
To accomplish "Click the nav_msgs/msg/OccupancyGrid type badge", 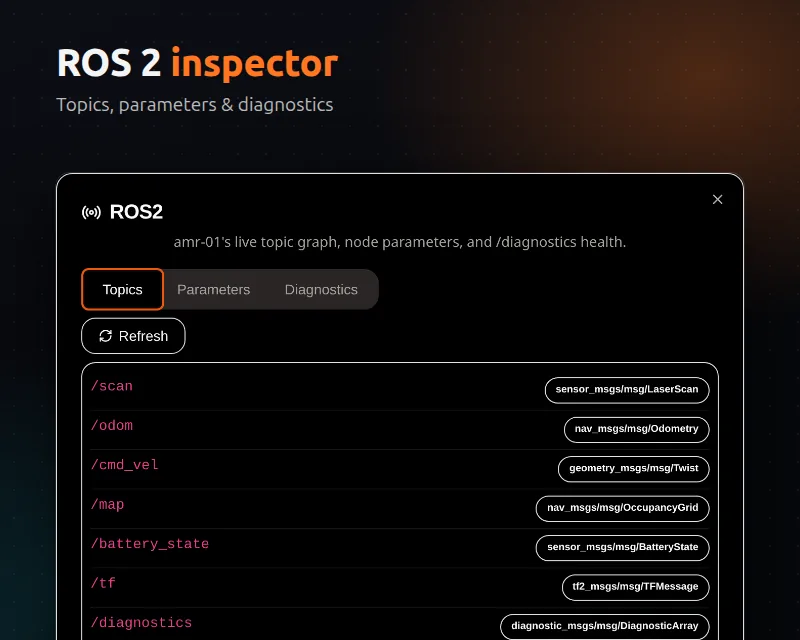I will click(x=622, y=508).
